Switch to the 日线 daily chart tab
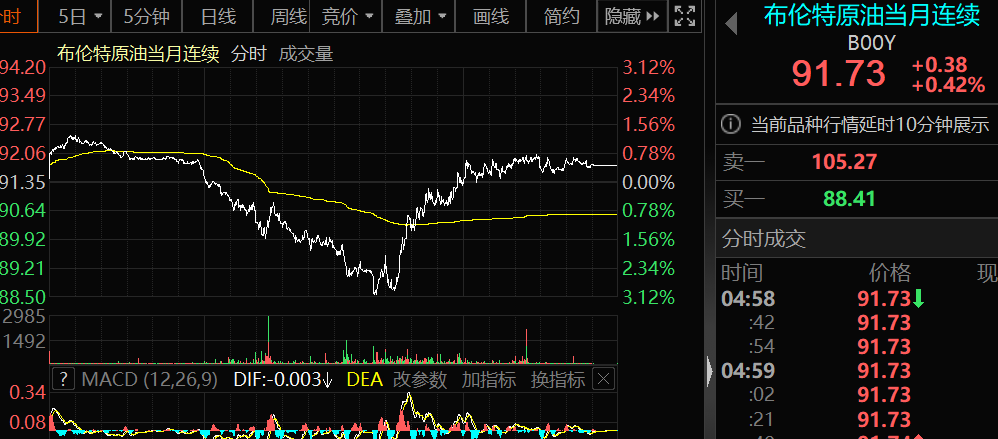 click(218, 16)
